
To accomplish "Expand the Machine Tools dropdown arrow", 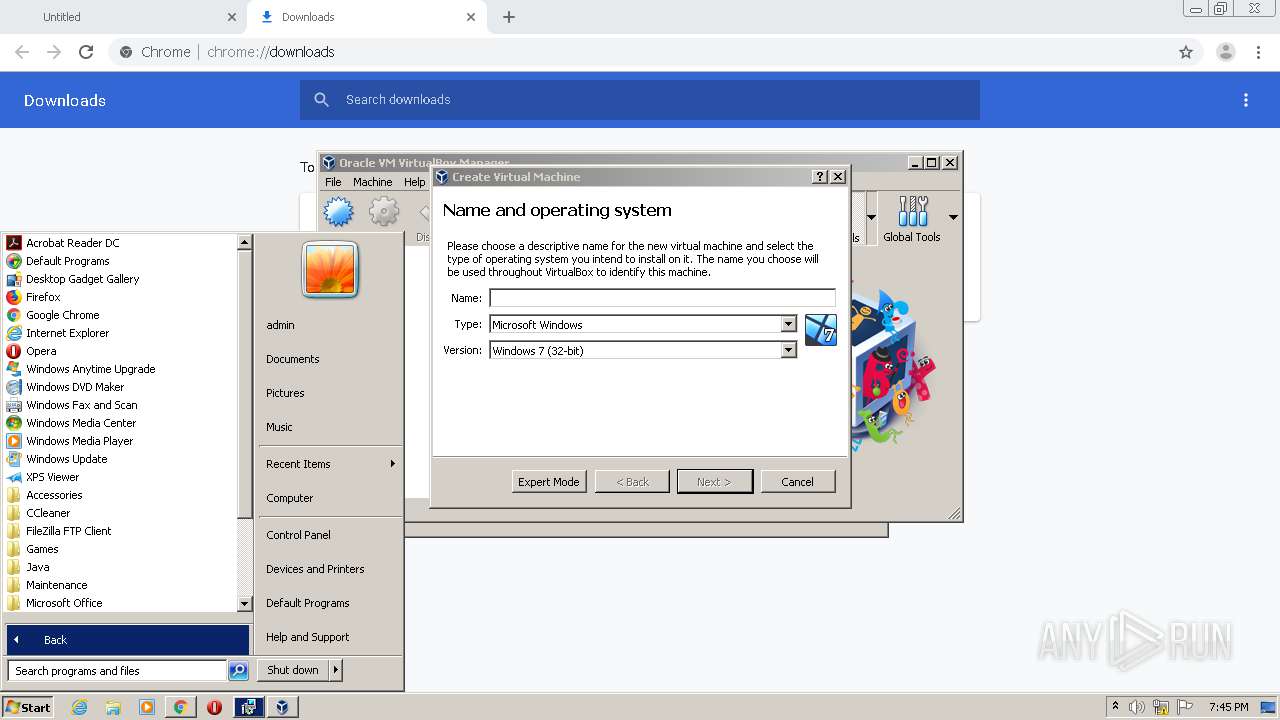I will [871, 217].
